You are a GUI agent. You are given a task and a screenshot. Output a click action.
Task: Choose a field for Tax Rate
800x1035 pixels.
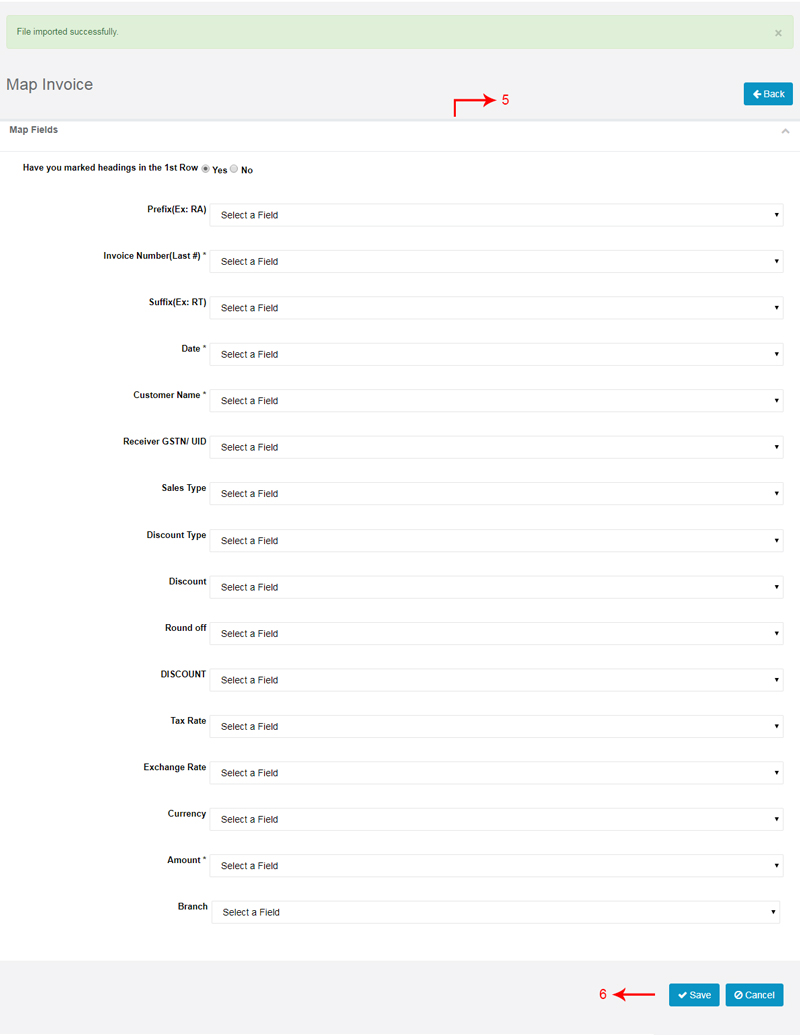point(496,726)
